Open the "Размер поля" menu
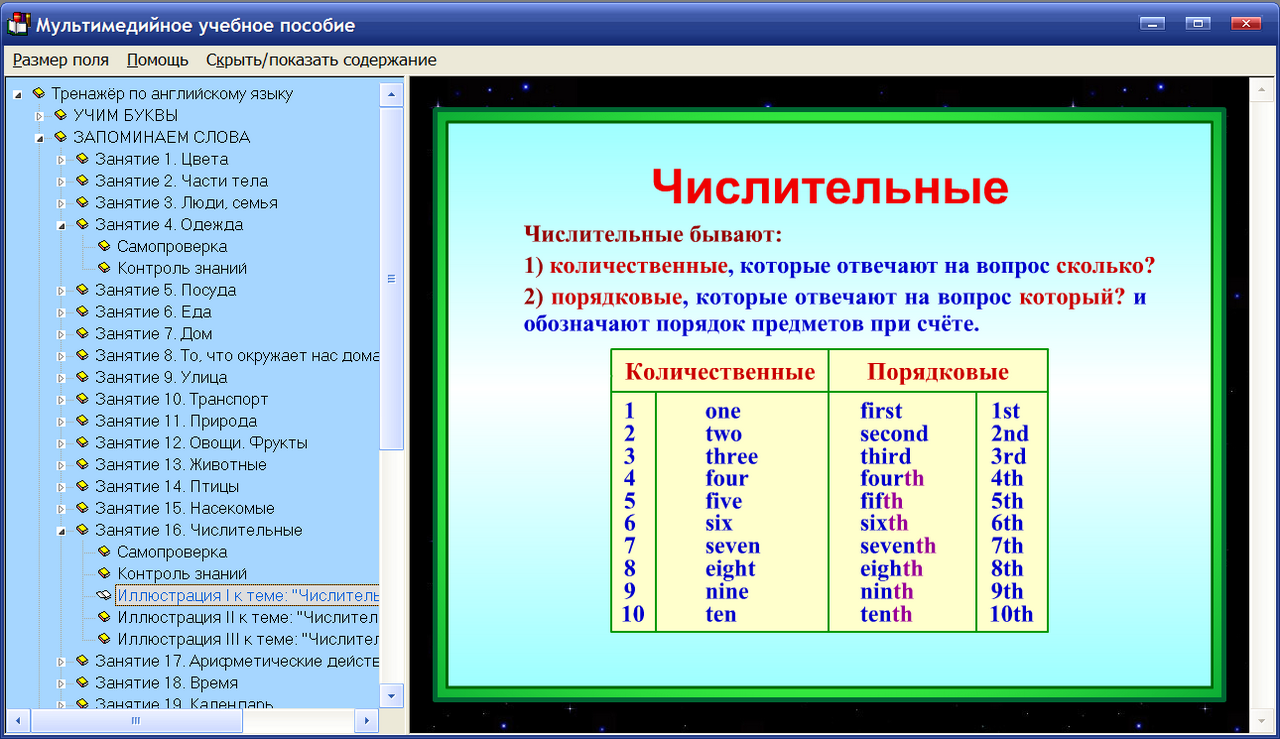The height and width of the screenshot is (739, 1280). point(59,60)
